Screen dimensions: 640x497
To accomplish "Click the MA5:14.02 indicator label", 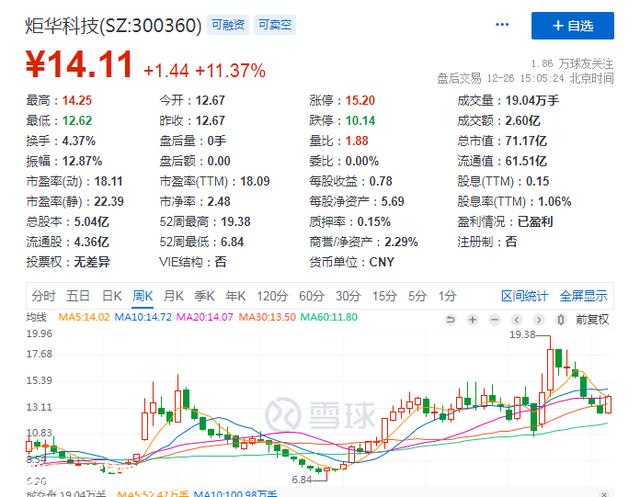I will (84, 317).
